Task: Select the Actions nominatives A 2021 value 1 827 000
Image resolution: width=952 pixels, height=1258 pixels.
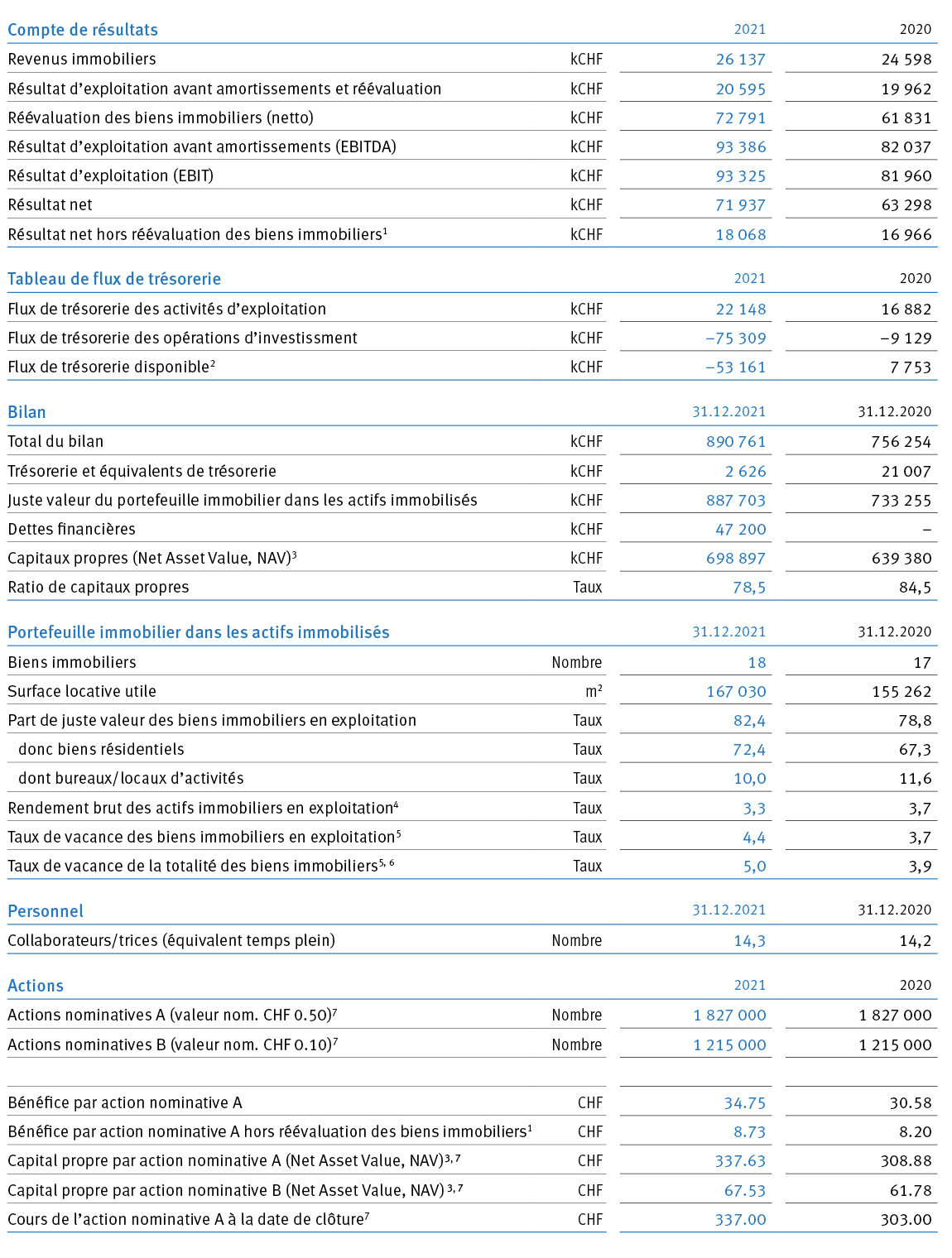Action: pyautogui.click(x=730, y=1016)
